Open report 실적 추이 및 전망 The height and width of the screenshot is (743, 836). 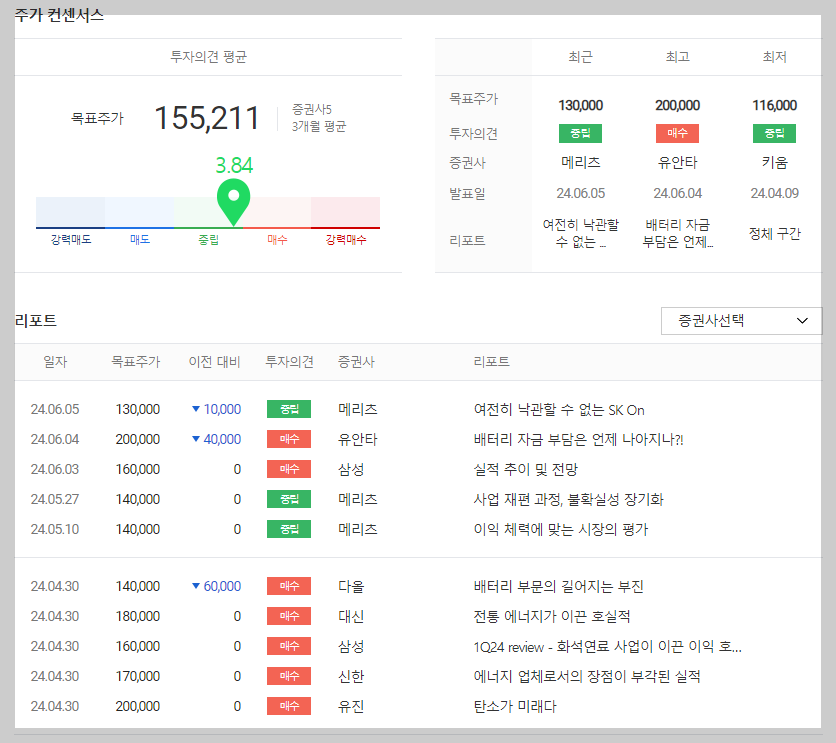pyautogui.click(x=525, y=469)
